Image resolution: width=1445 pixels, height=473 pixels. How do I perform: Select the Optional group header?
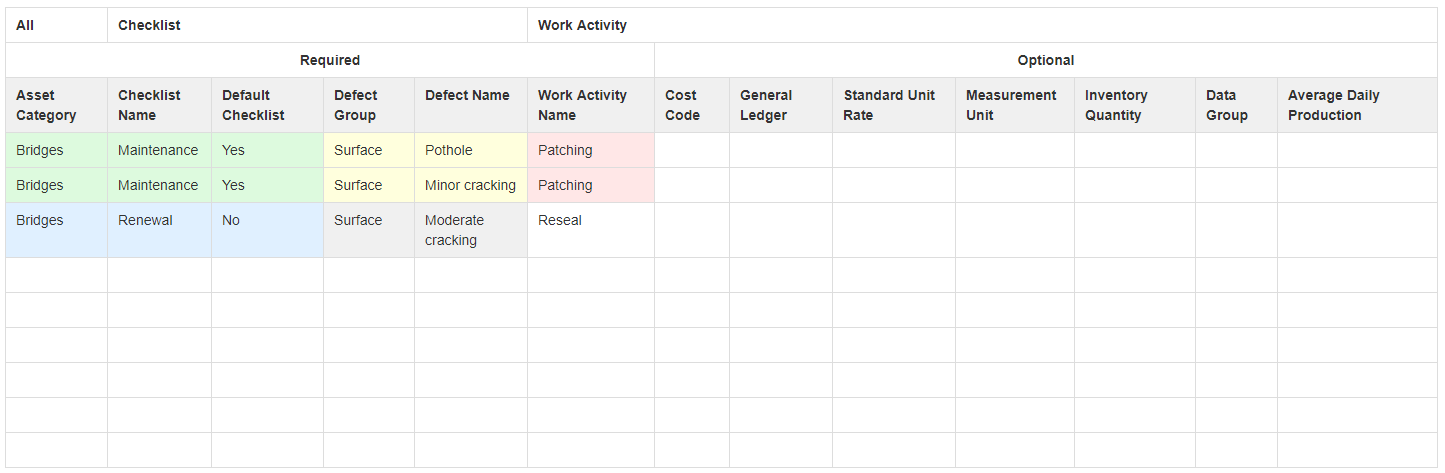(x=1046, y=60)
